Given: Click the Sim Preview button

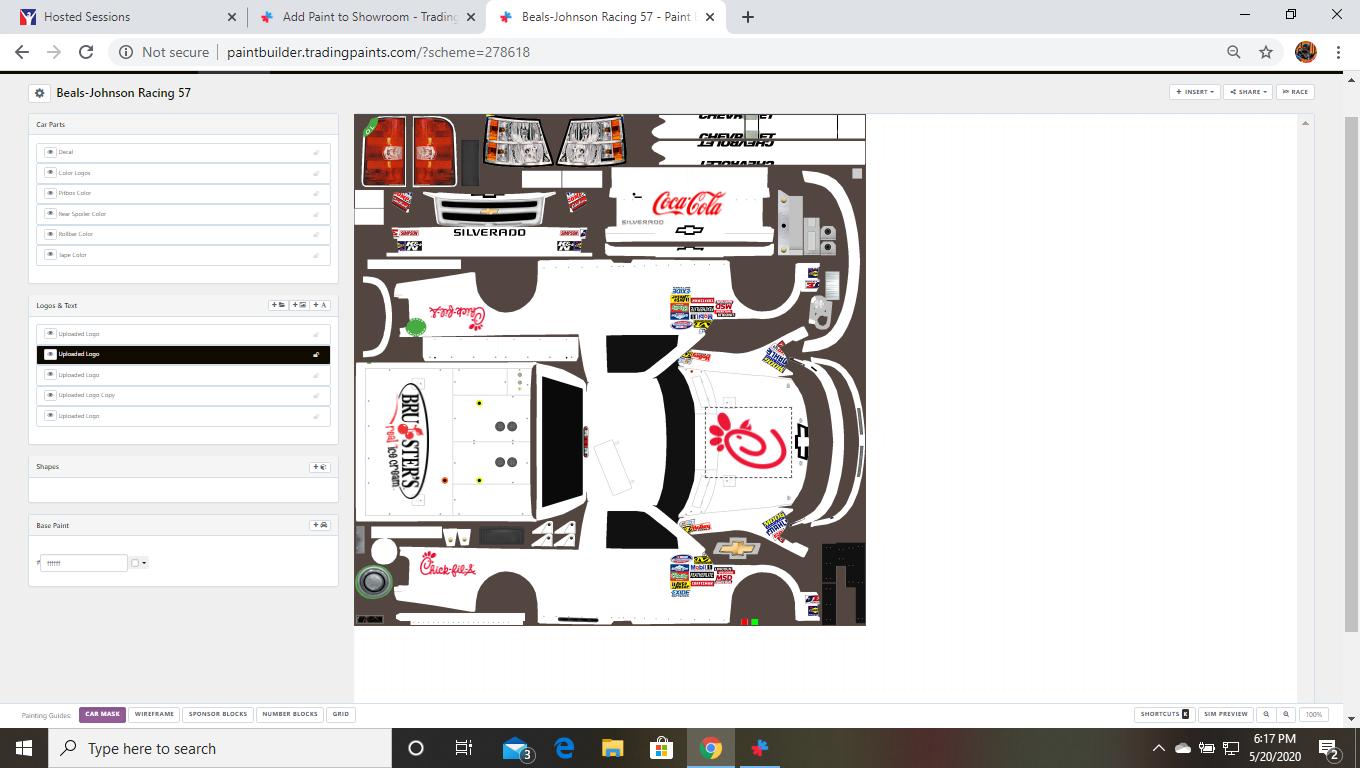Looking at the screenshot, I should click(x=1226, y=714).
